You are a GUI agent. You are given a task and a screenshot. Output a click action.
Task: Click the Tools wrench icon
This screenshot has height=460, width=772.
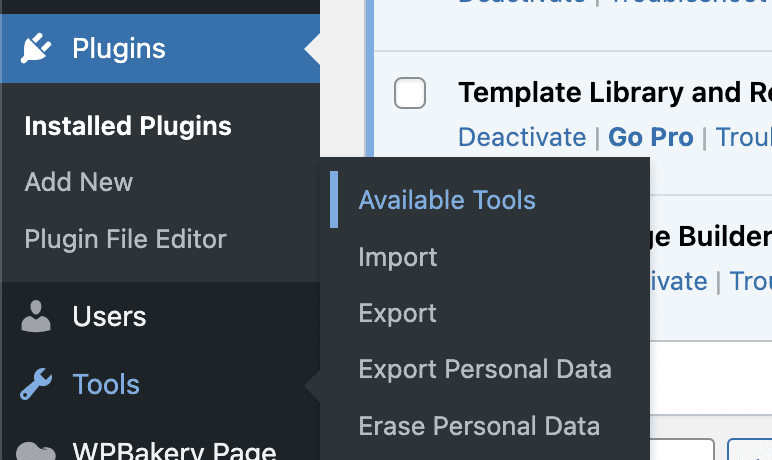pos(37,385)
